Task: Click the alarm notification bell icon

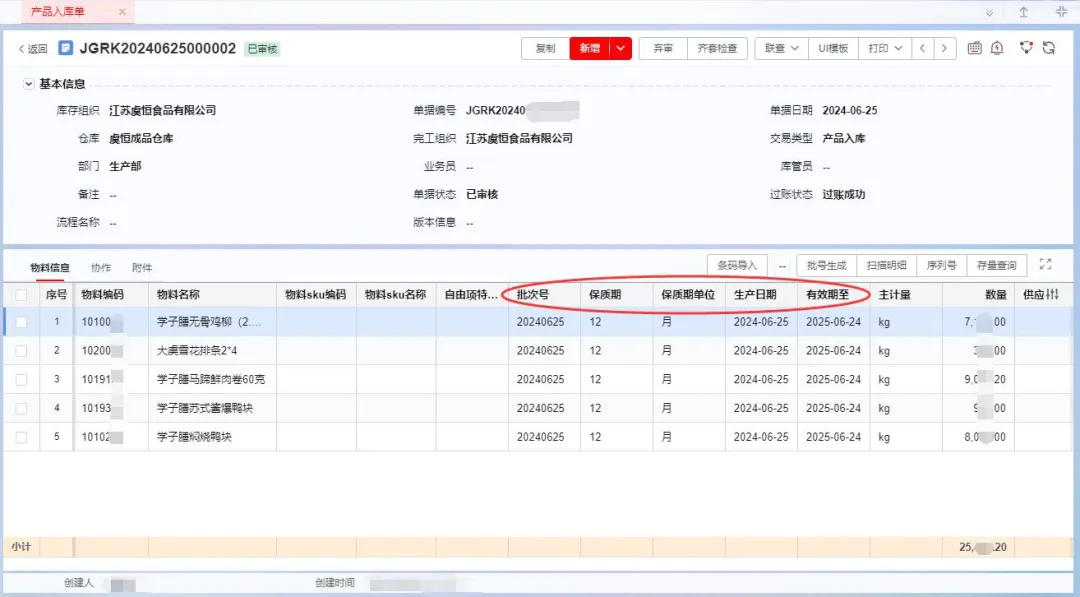Action: pos(997,48)
